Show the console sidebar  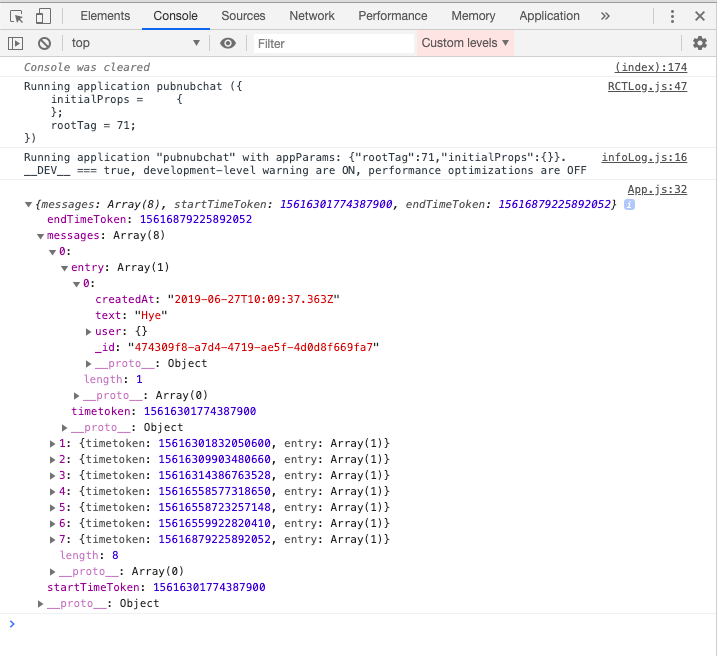15,43
